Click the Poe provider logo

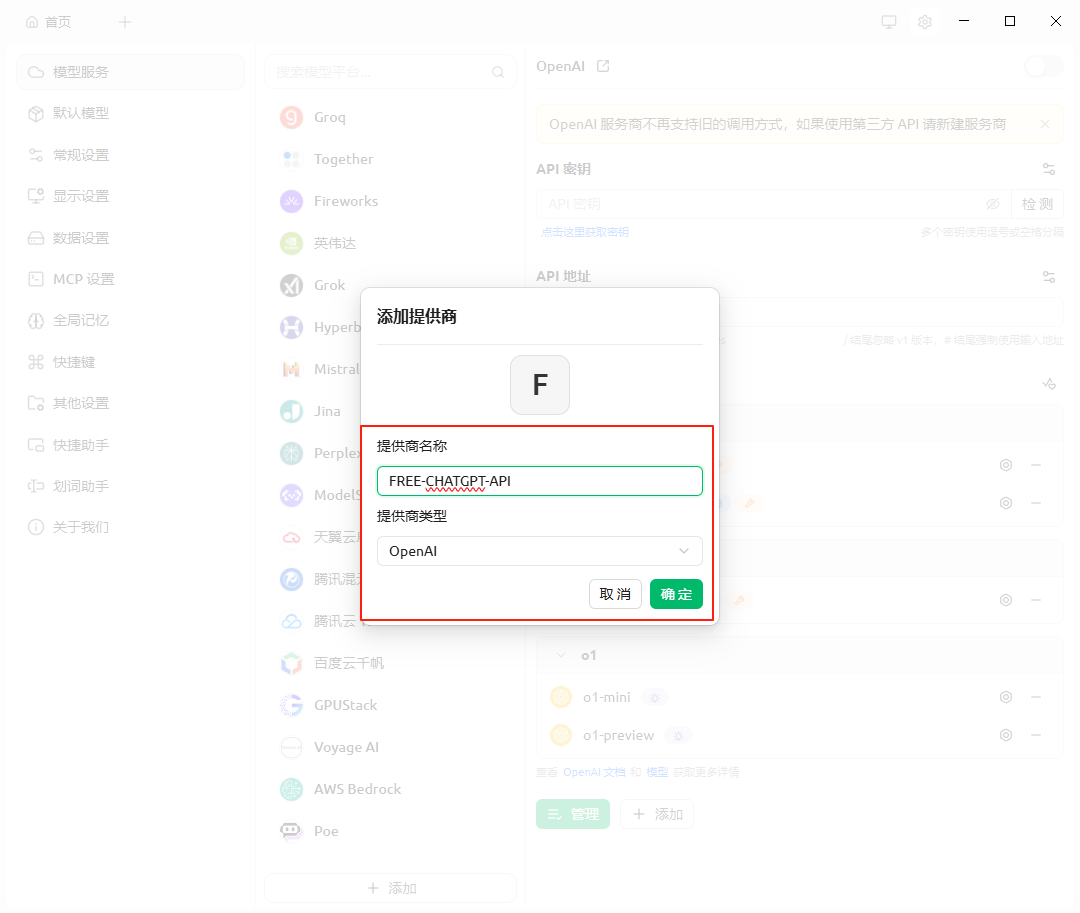pyautogui.click(x=291, y=831)
